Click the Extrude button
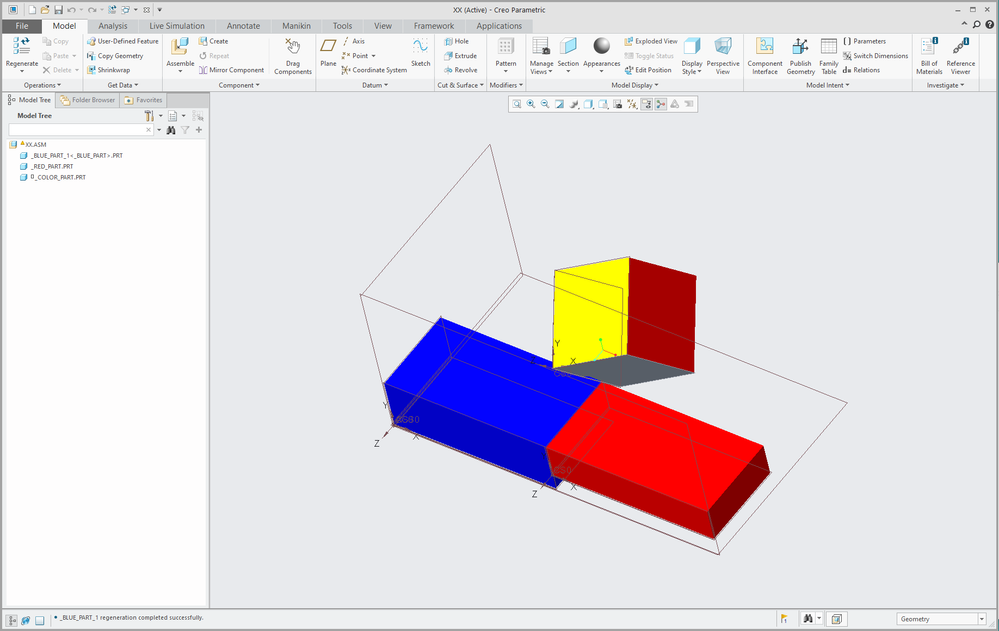Viewport: 999px width, 631px height. (460, 56)
